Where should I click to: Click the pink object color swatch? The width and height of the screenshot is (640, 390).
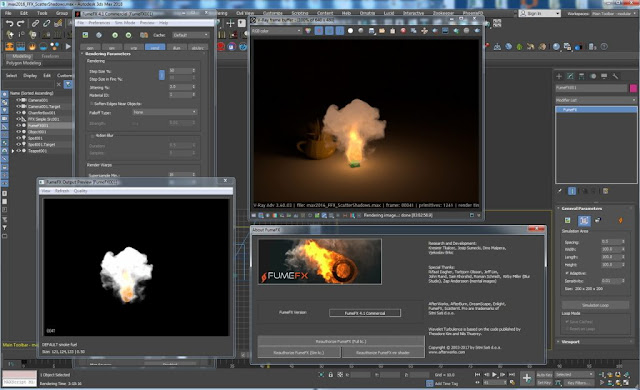click(x=633, y=88)
